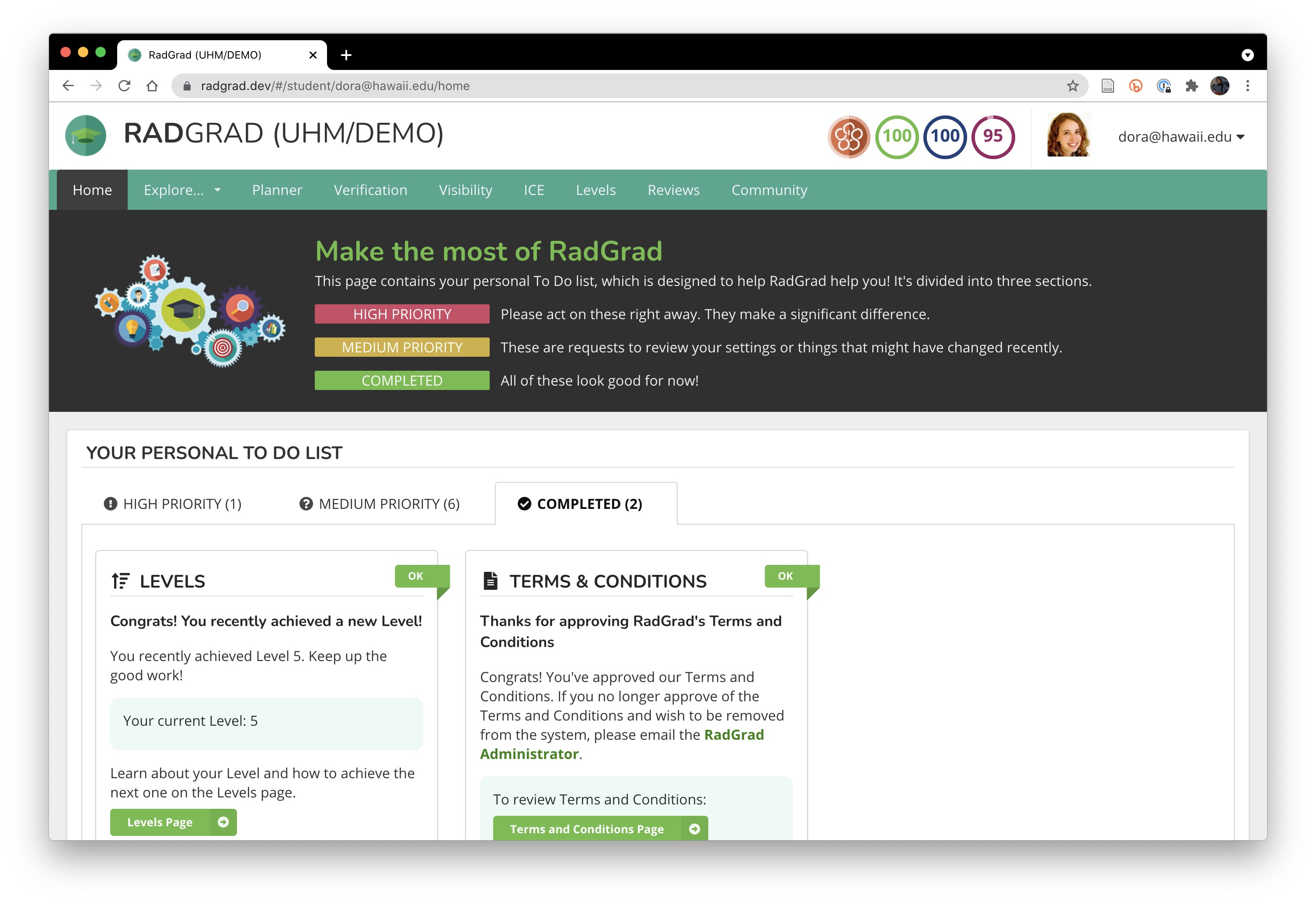Click the arrow icon on Levels Page button
This screenshot has width=1316, height=905.
tap(223, 821)
